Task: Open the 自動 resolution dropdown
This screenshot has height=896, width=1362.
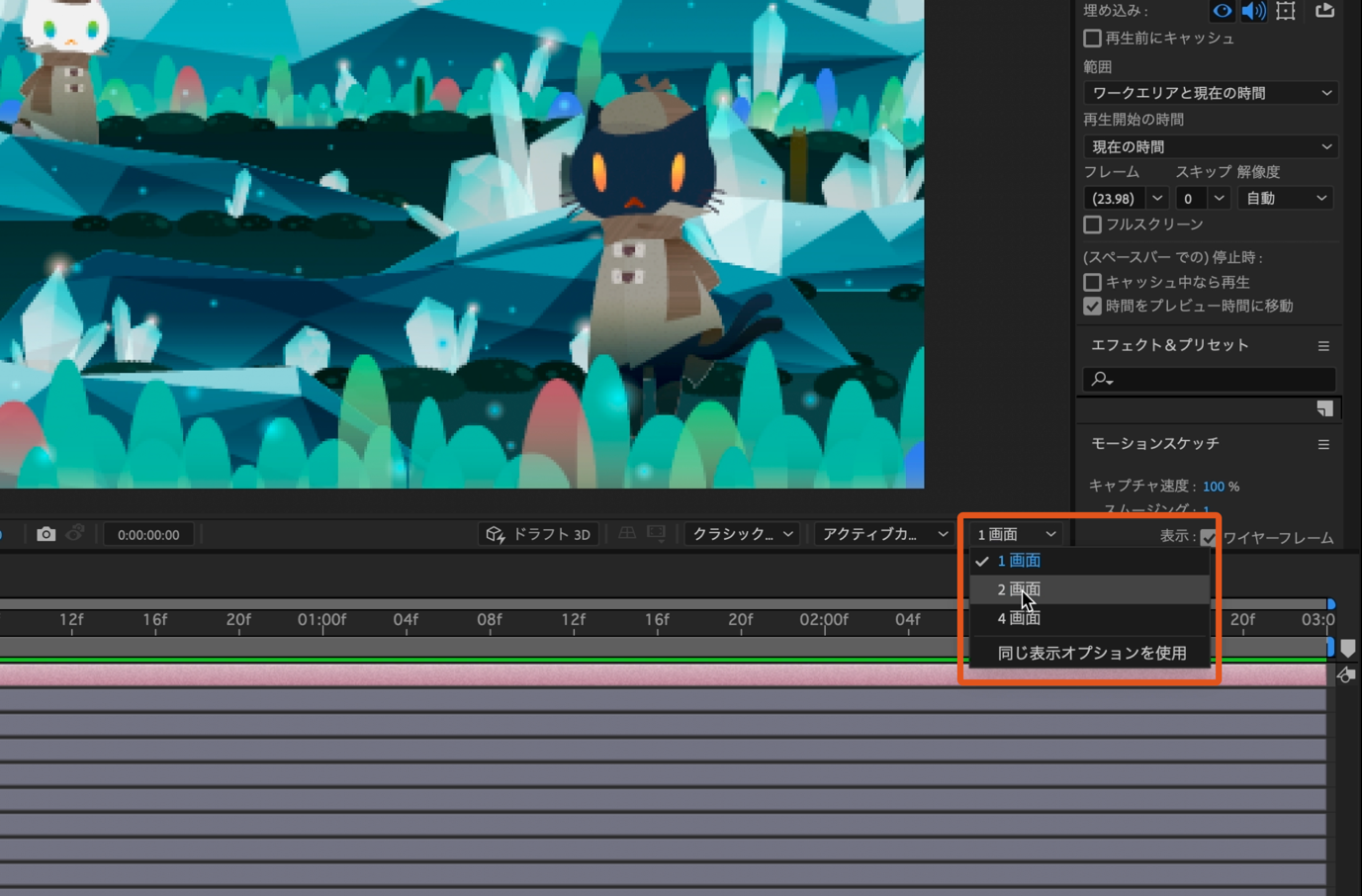Action: 1286,199
